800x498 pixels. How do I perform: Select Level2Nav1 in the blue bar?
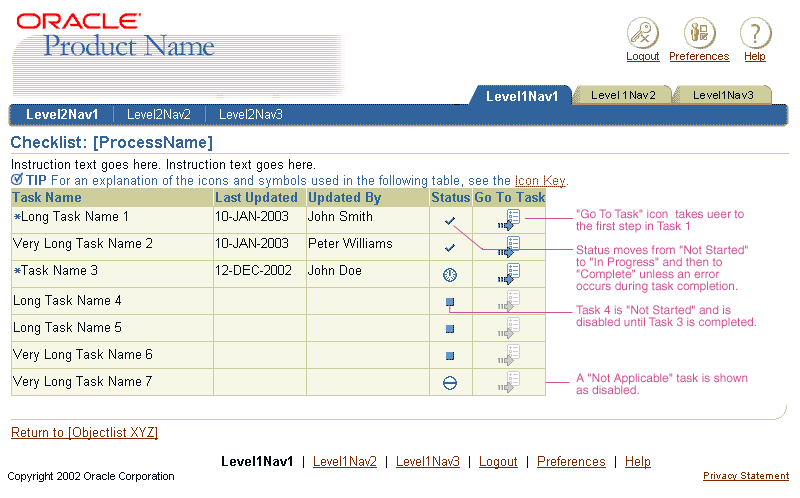coord(62,114)
